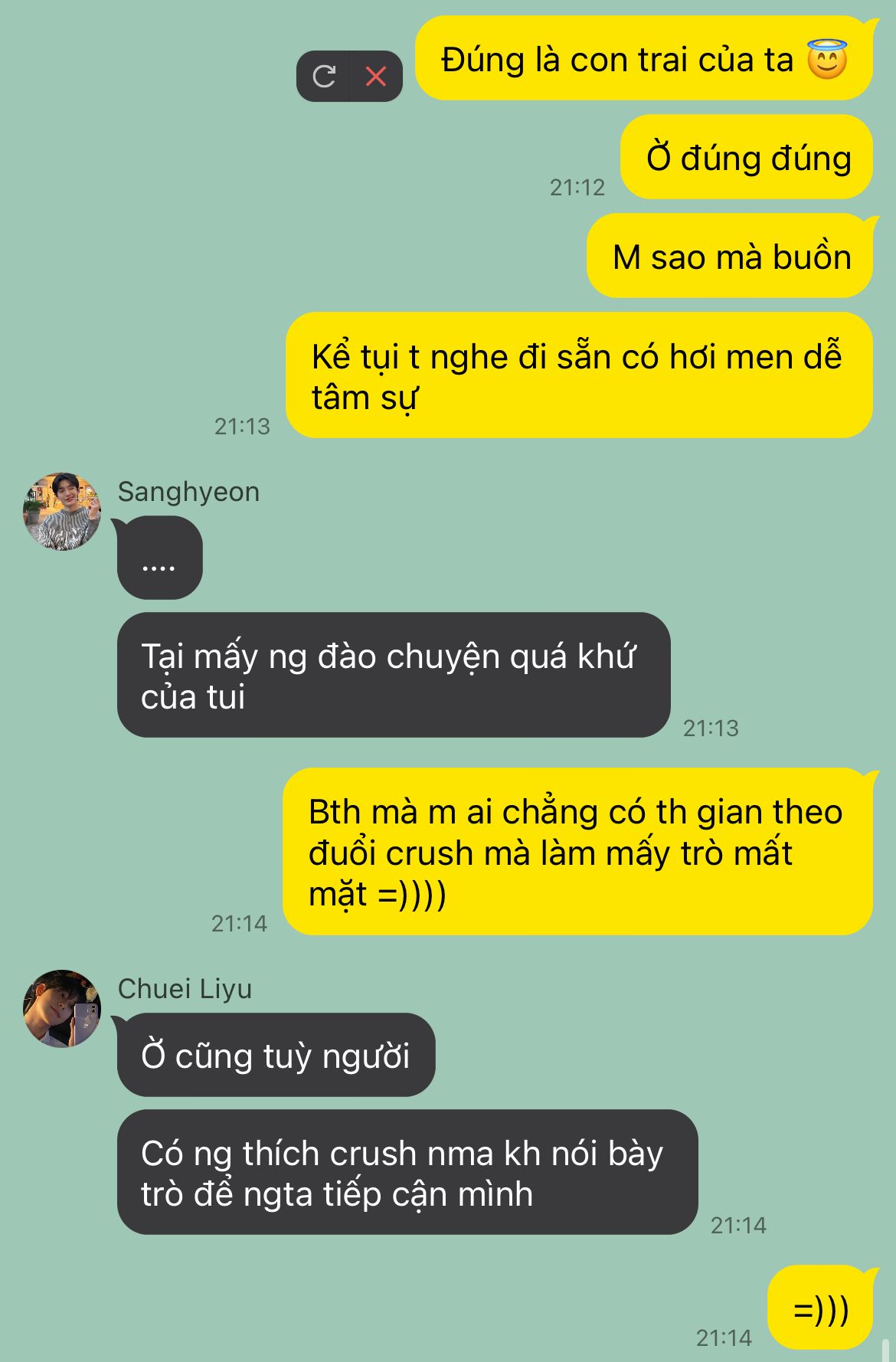
Task: Tap the 'Có ng thích crush' message
Action: coord(407,1172)
